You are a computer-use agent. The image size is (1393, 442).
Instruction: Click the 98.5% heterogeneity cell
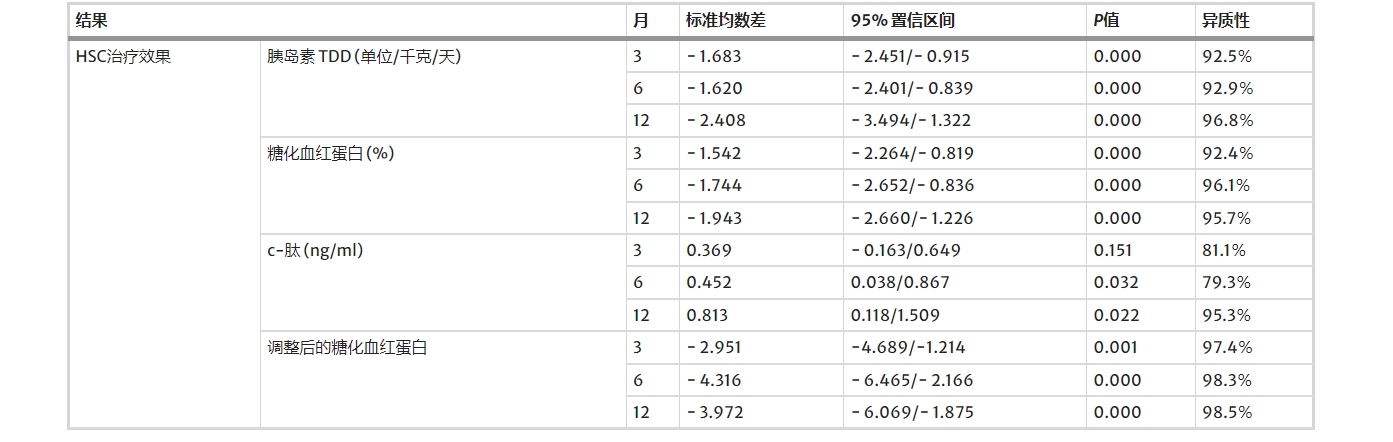coord(1226,412)
